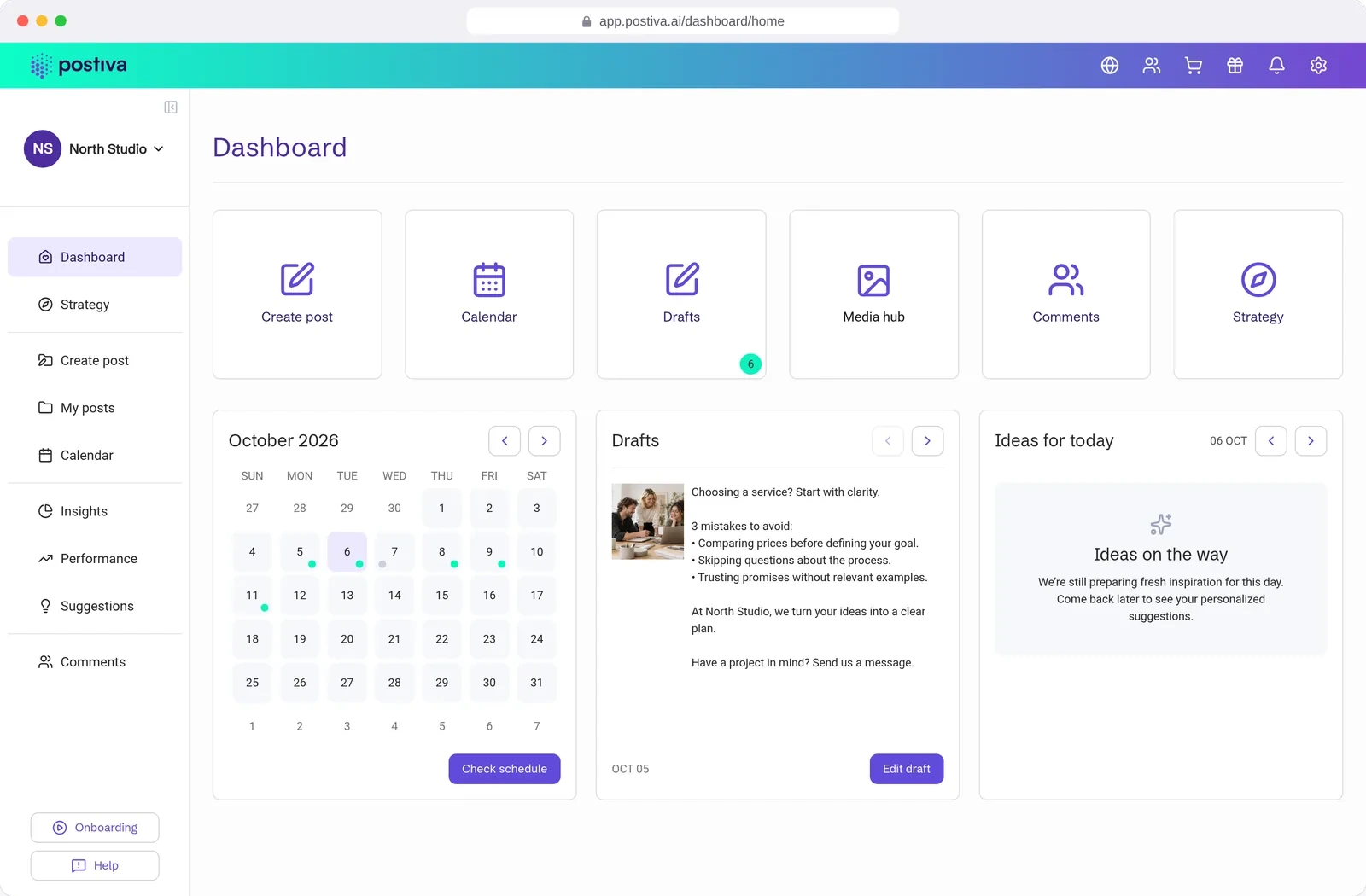
Task: Collapse the sidebar panel icon
Action: [x=171, y=108]
